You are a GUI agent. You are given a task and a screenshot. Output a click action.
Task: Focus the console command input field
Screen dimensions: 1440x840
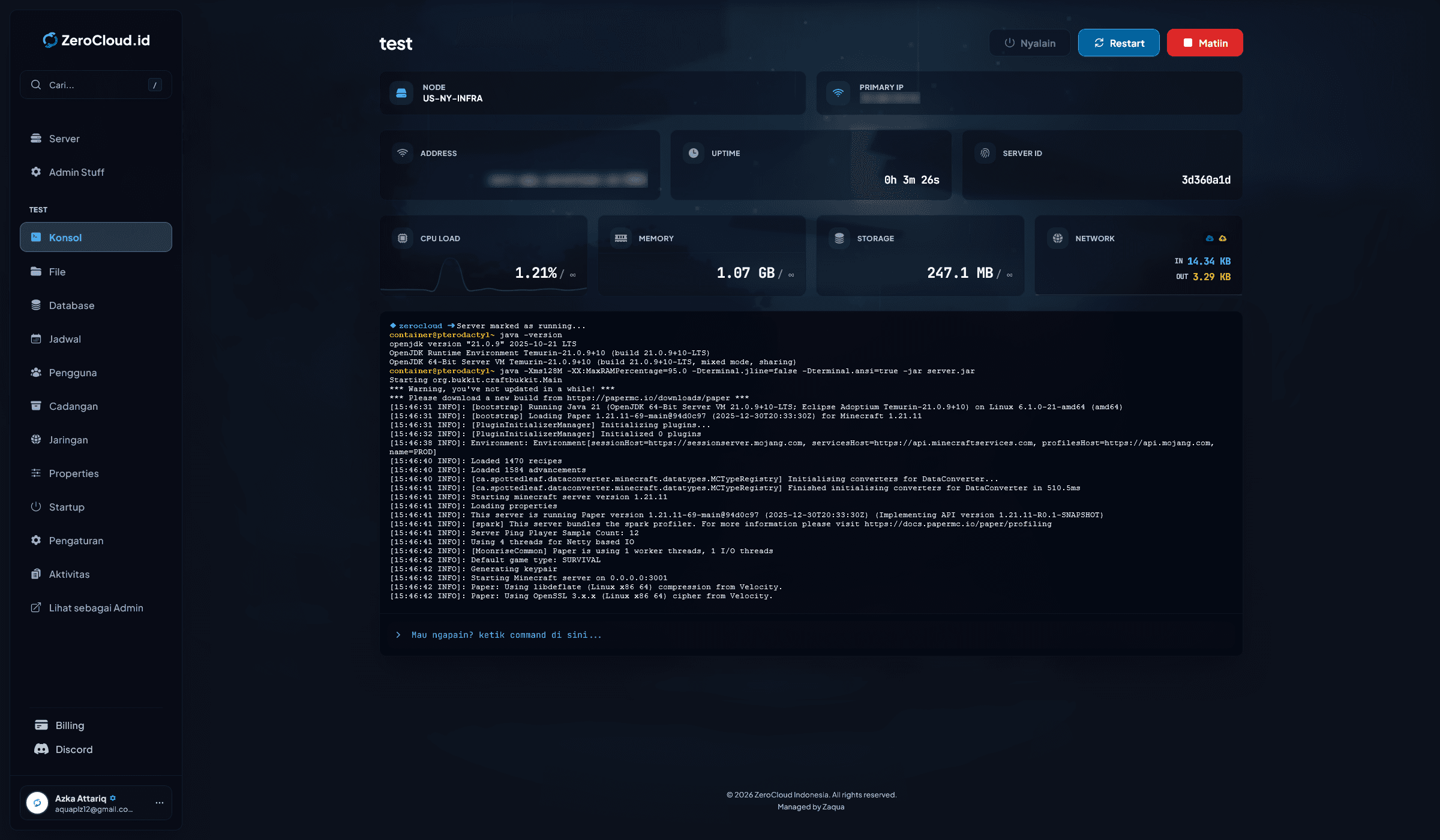click(720, 635)
